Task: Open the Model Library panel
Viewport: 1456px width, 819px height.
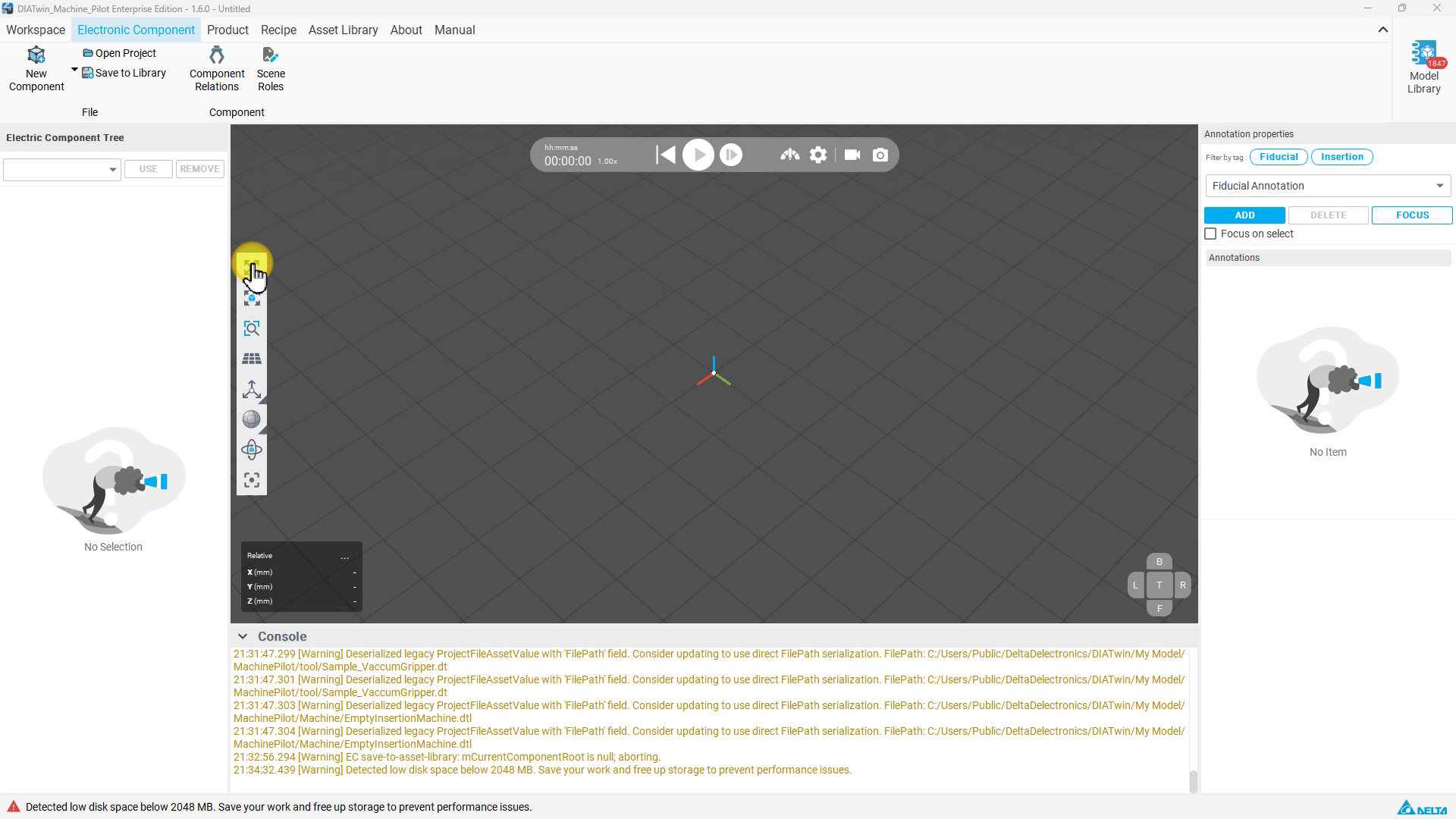Action: pos(1423,67)
